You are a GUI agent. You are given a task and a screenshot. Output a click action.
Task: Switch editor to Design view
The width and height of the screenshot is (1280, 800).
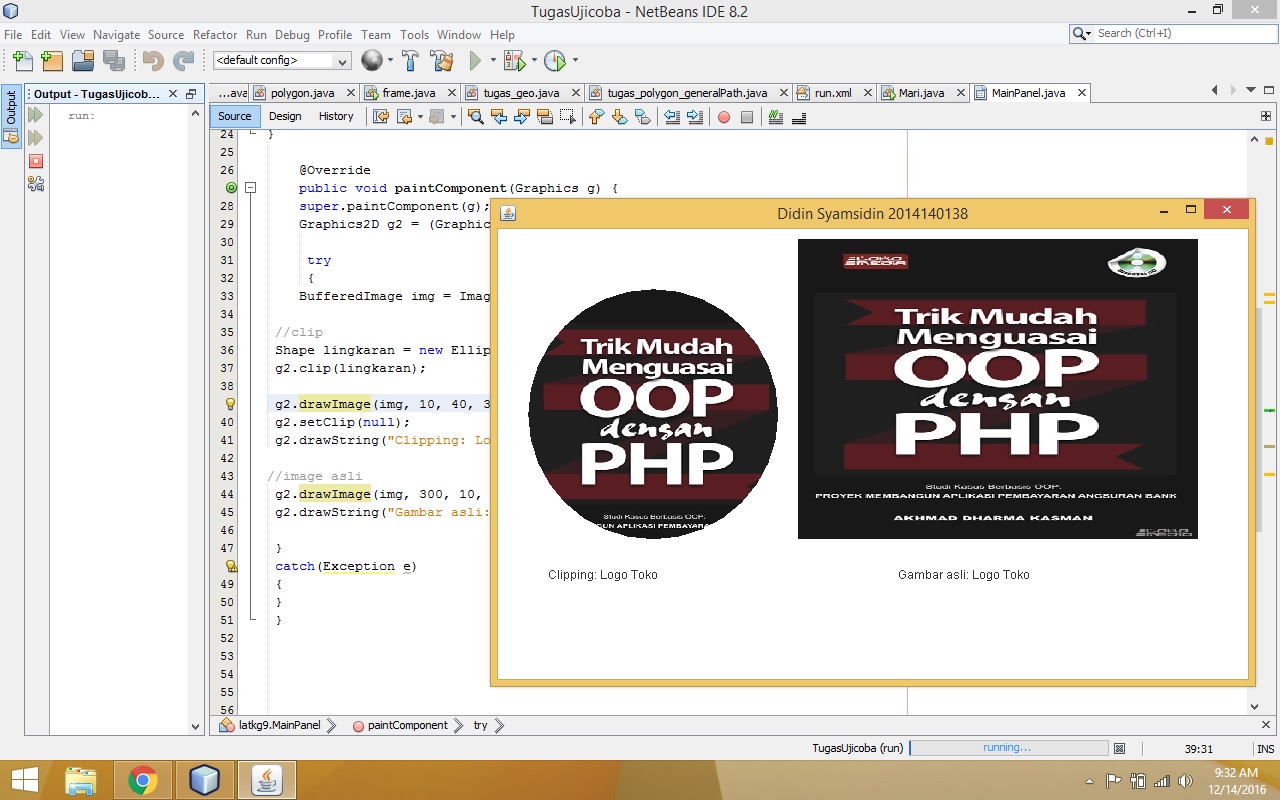point(285,116)
